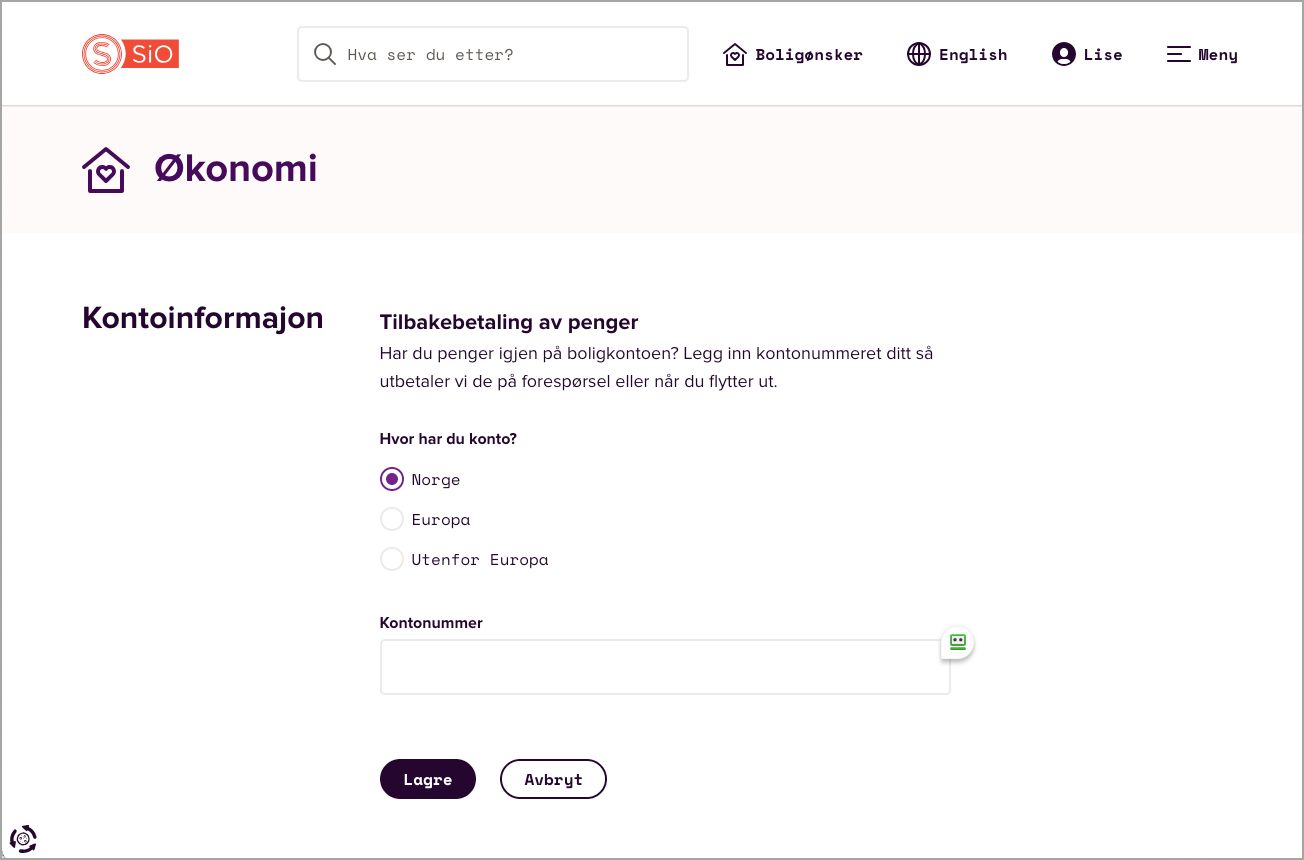Open the Boligønsker page
The image size is (1304, 860).
pos(808,55)
